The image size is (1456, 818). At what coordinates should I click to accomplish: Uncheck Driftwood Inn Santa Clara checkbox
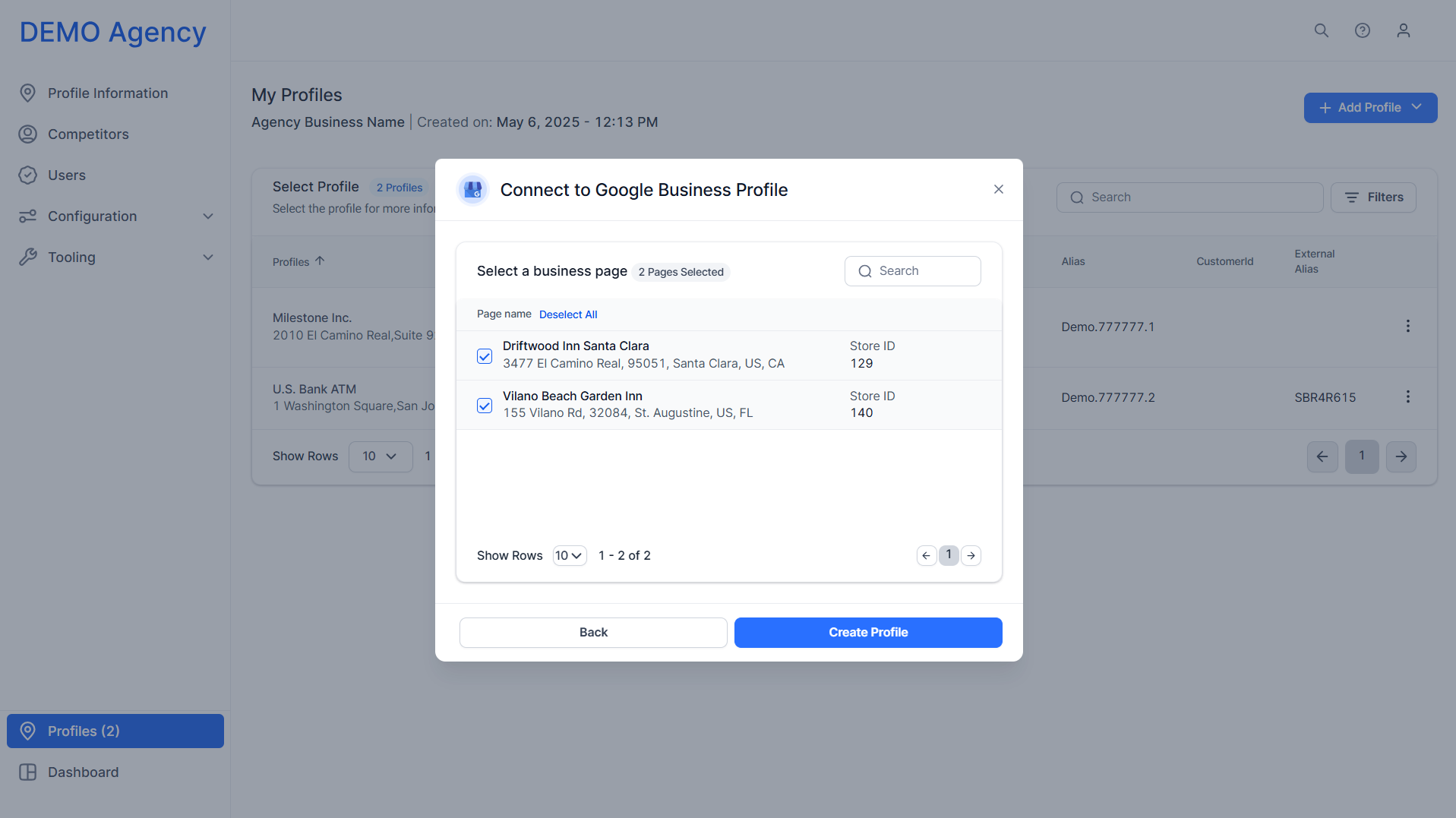point(485,355)
